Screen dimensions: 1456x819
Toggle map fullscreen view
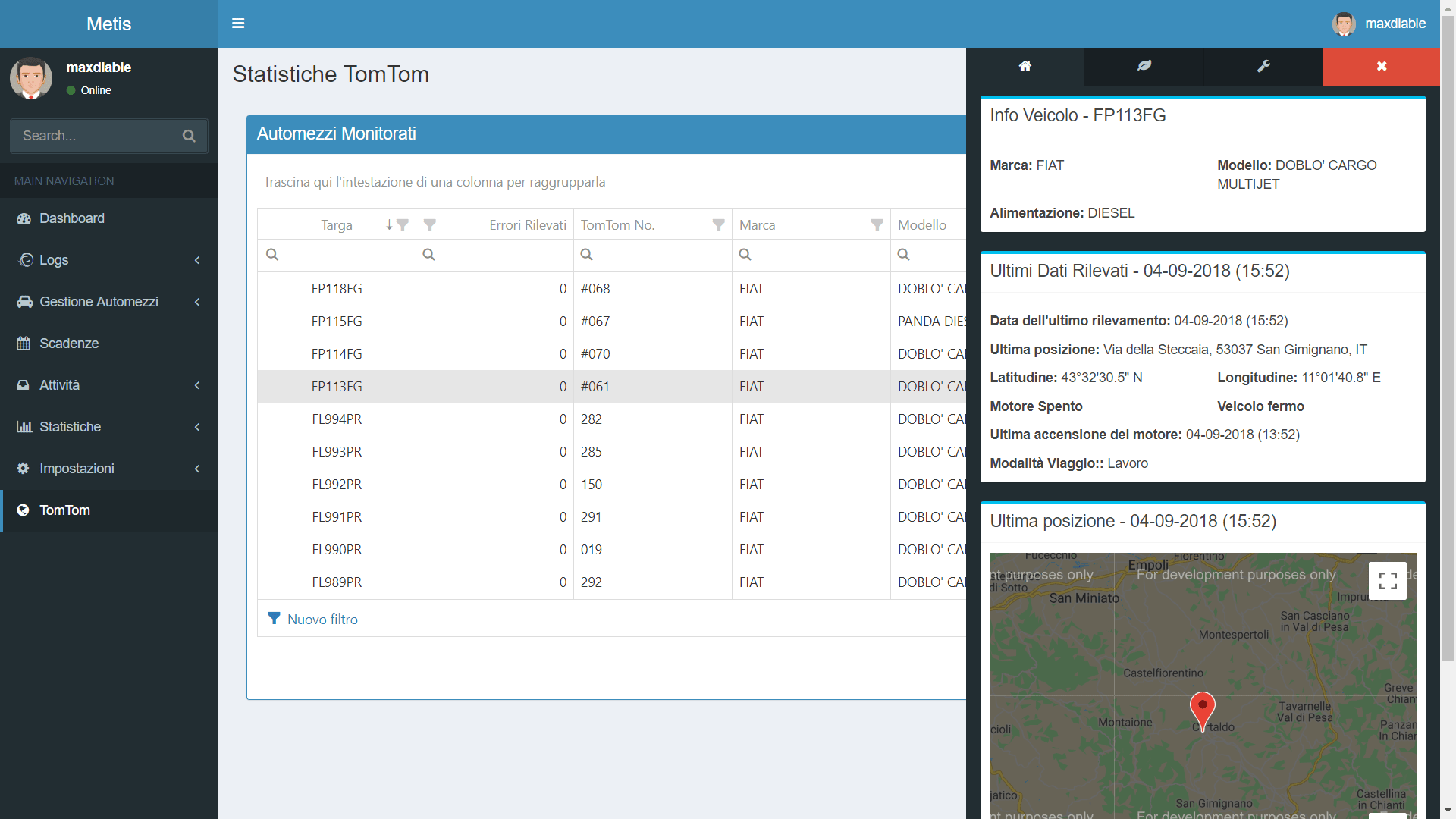point(1387,581)
